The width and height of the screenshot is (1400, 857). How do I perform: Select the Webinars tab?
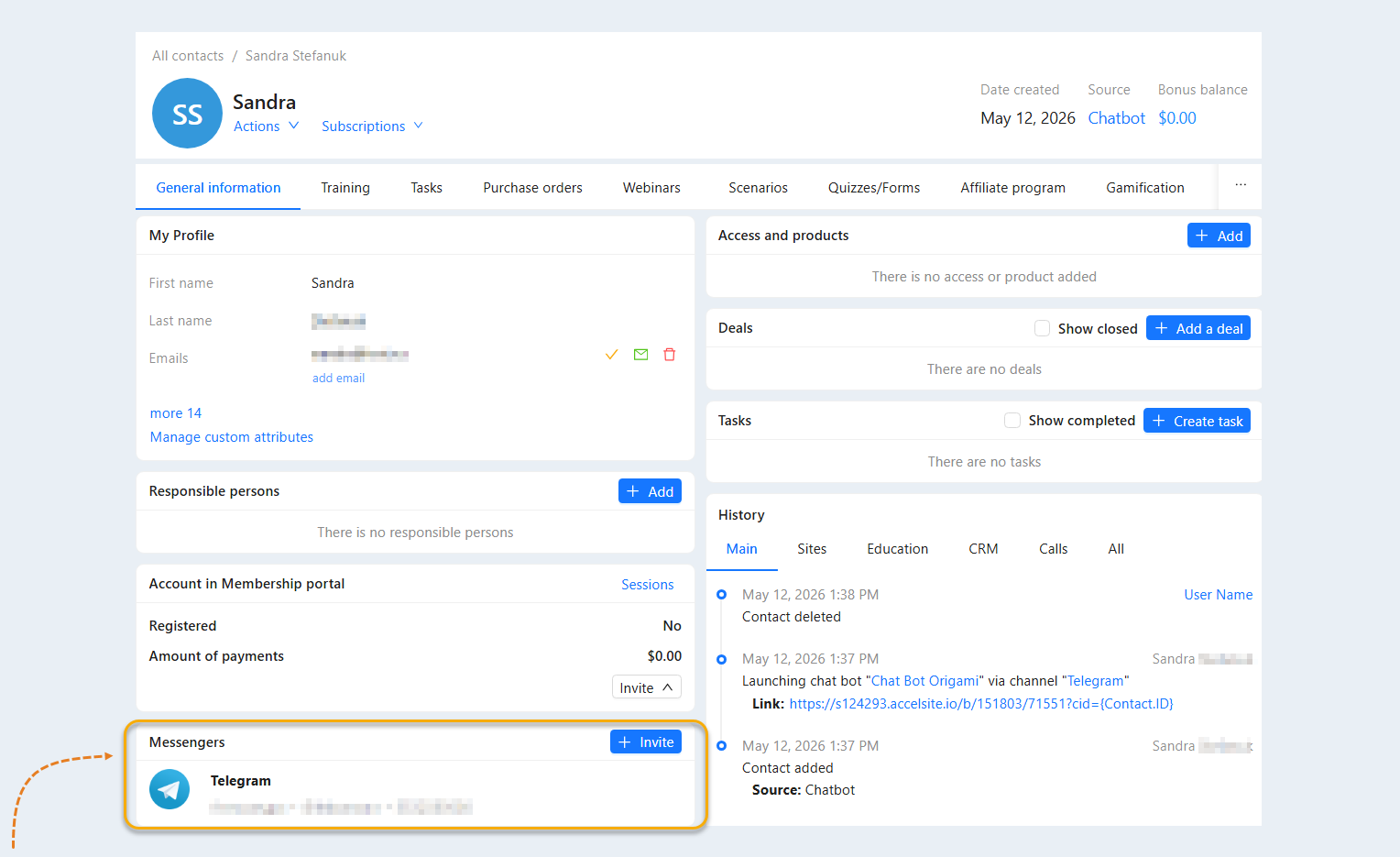(651, 188)
